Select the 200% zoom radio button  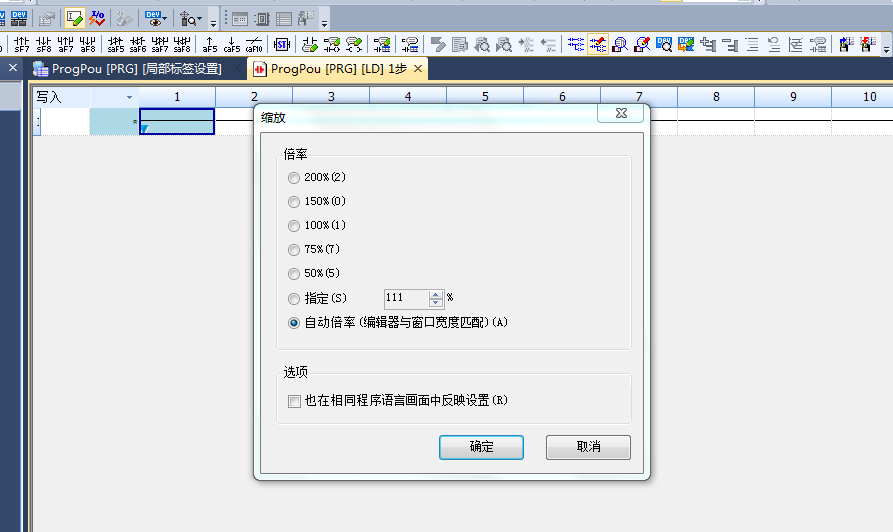click(293, 178)
